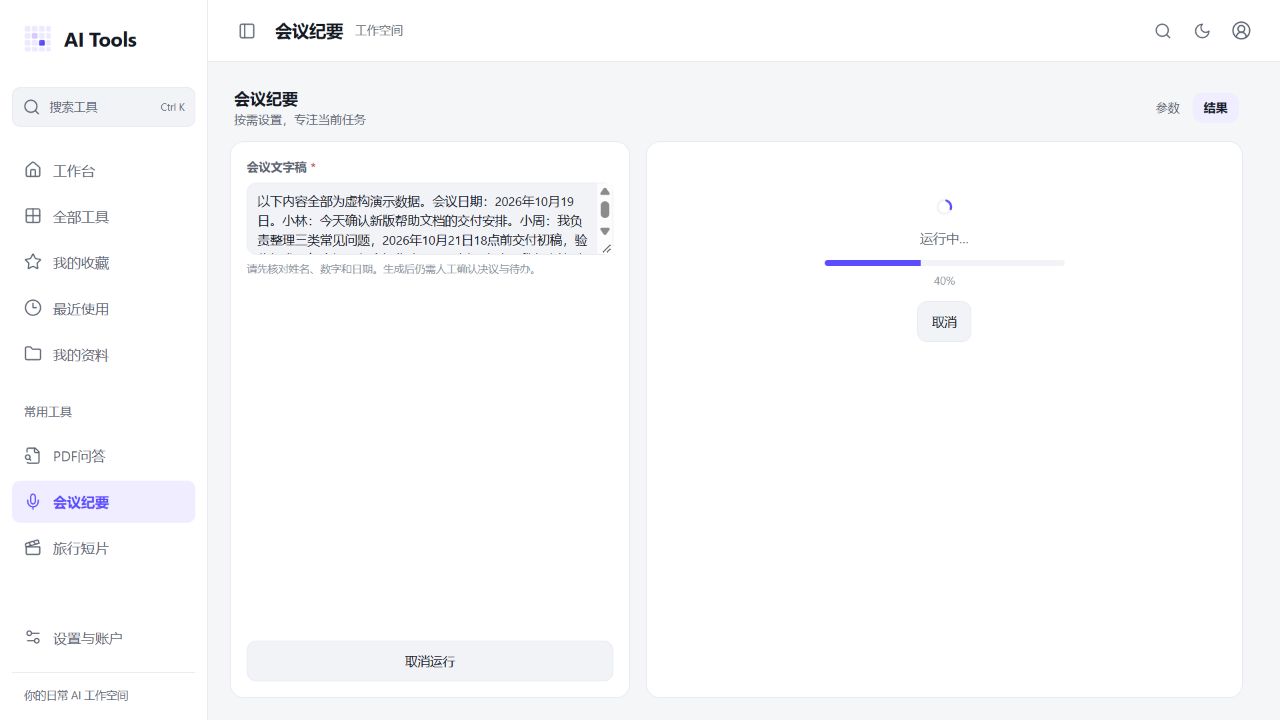Screen dimensions: 1280x720
Task: Click the AI Tools logo icon
Action: click(38, 39)
